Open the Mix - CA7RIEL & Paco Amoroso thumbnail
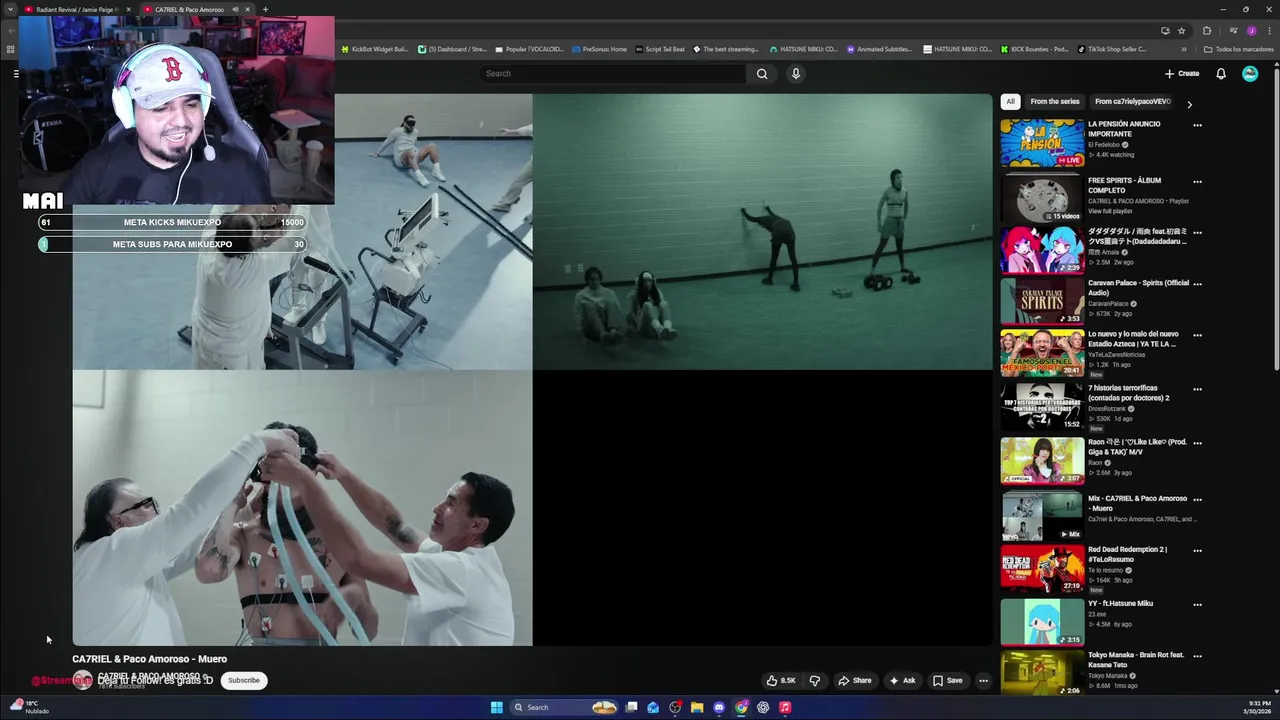 click(x=1042, y=516)
